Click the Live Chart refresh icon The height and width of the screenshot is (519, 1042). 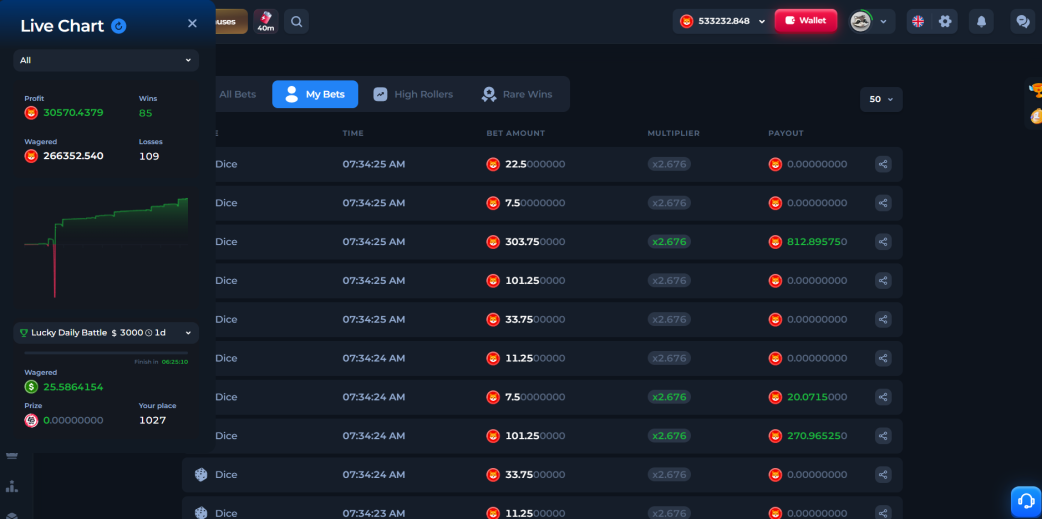coord(119,26)
